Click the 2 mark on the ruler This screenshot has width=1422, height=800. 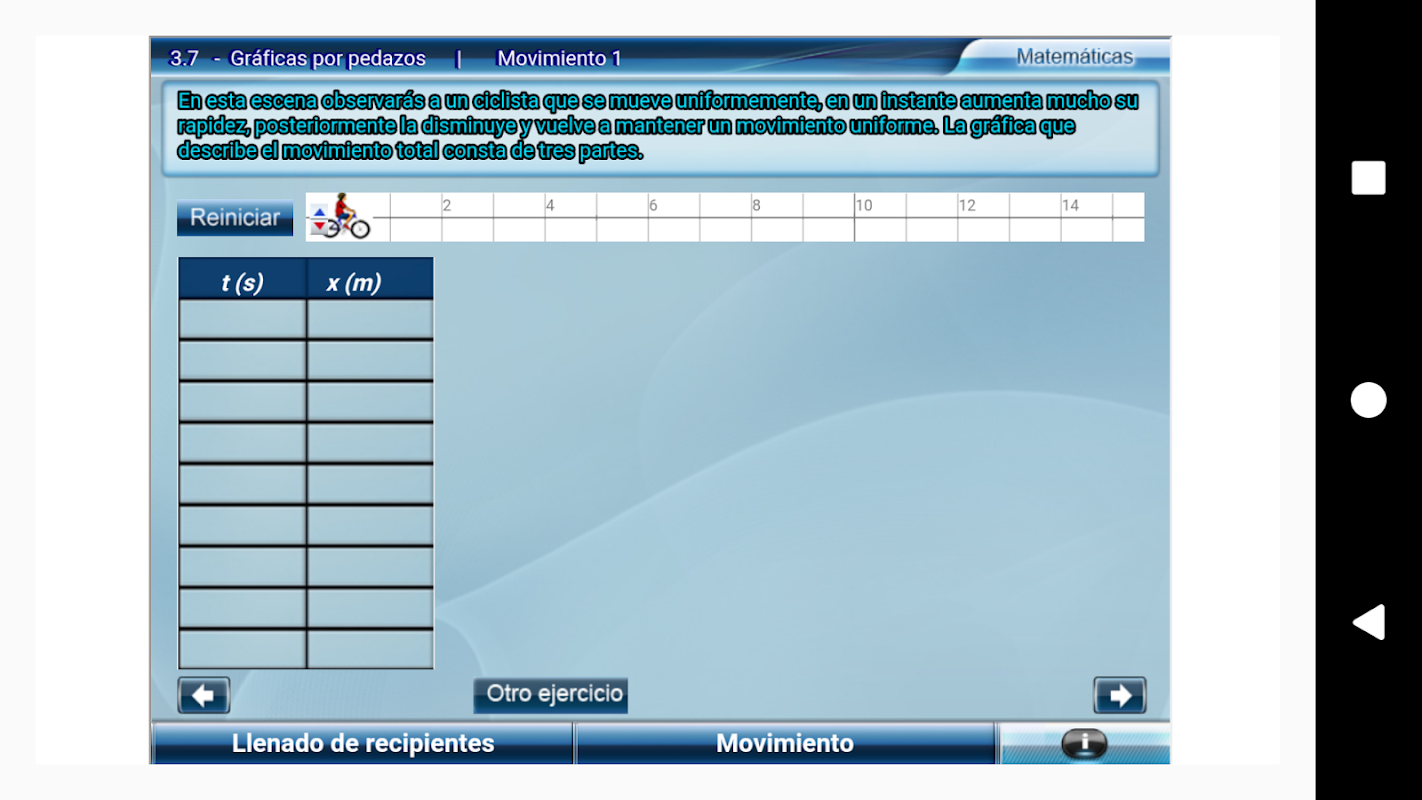point(446,205)
